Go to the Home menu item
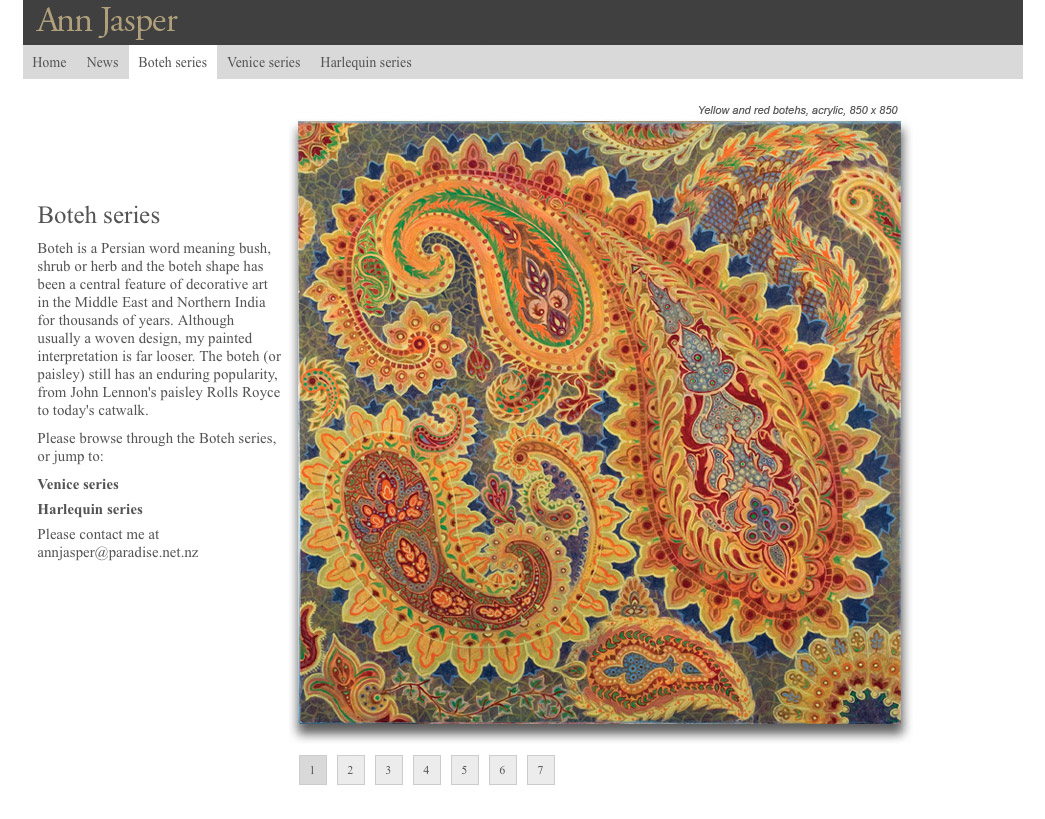The image size is (1045, 819). click(49, 62)
